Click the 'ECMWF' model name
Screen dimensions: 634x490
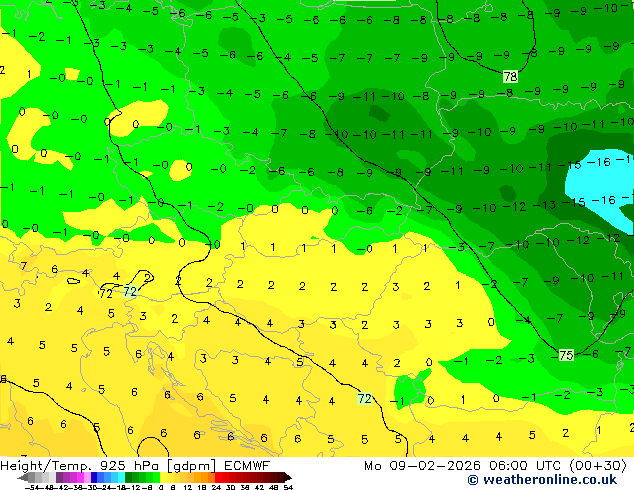(247, 466)
